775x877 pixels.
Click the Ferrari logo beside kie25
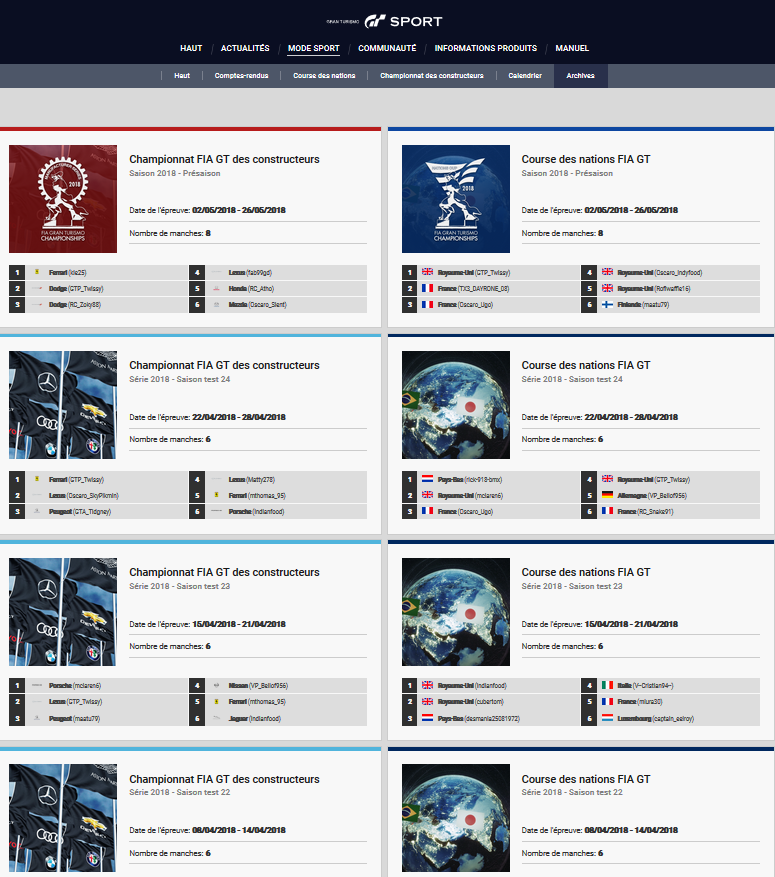click(x=37, y=272)
